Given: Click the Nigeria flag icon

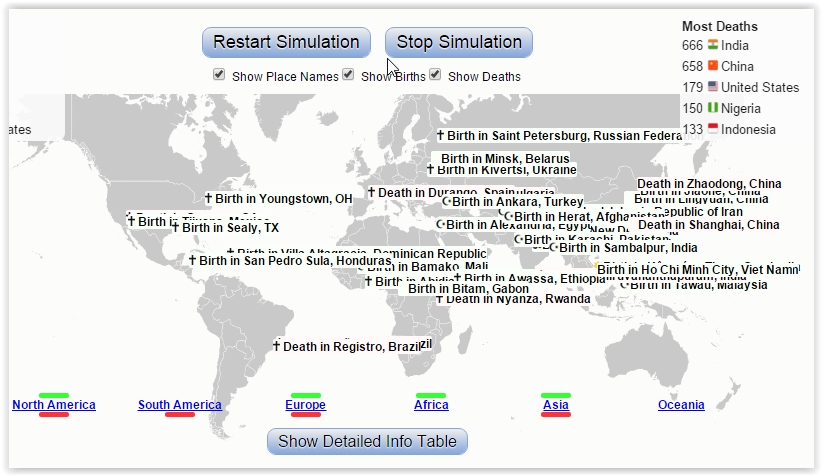Looking at the screenshot, I should [713, 107].
